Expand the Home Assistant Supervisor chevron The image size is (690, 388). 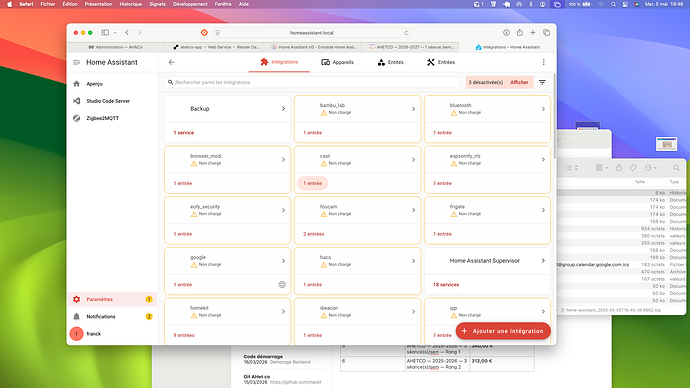coord(543,261)
